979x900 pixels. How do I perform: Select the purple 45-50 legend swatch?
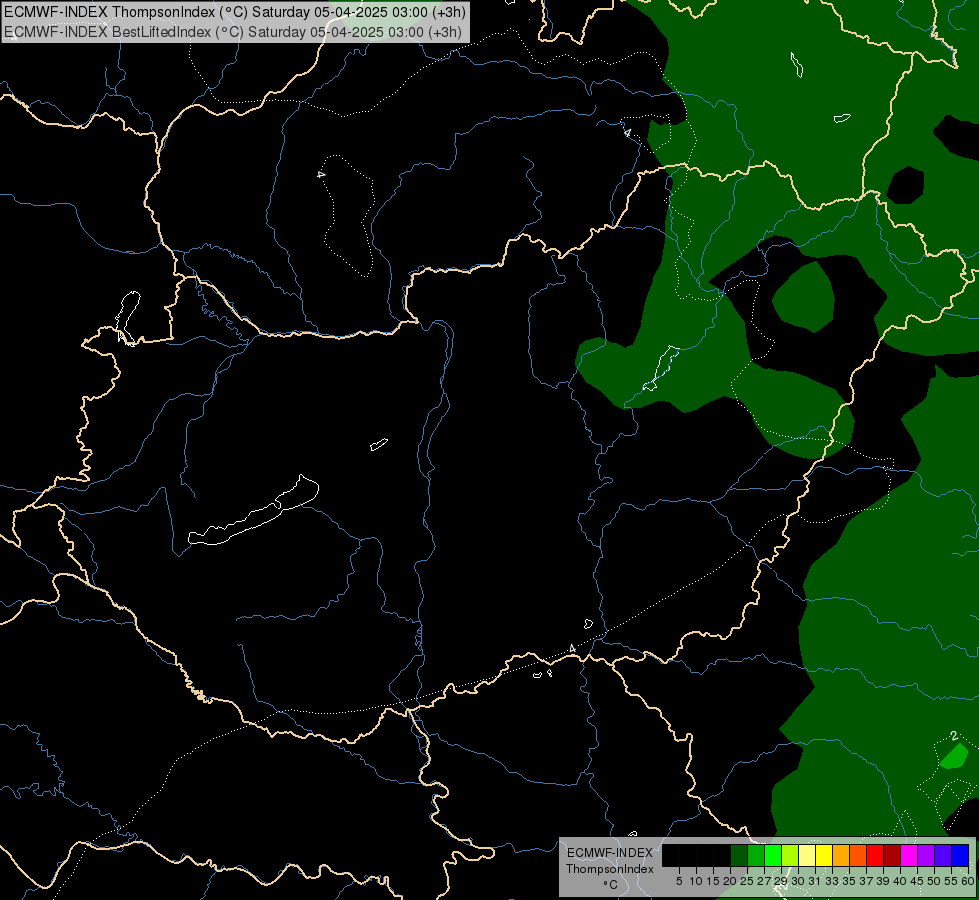tap(926, 855)
